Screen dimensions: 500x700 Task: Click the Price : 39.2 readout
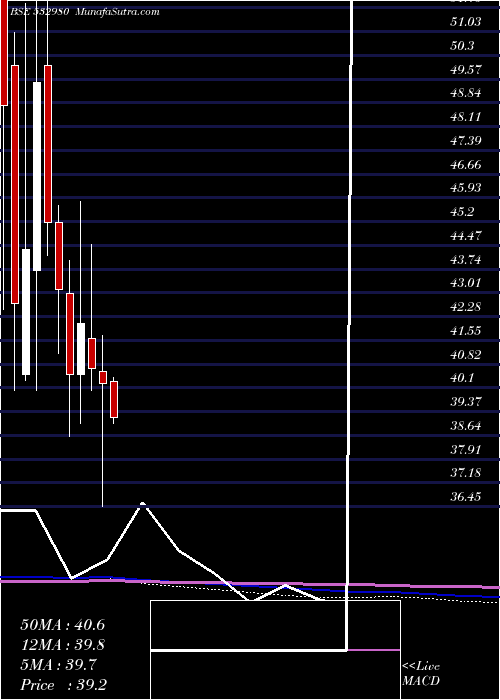click(62, 685)
